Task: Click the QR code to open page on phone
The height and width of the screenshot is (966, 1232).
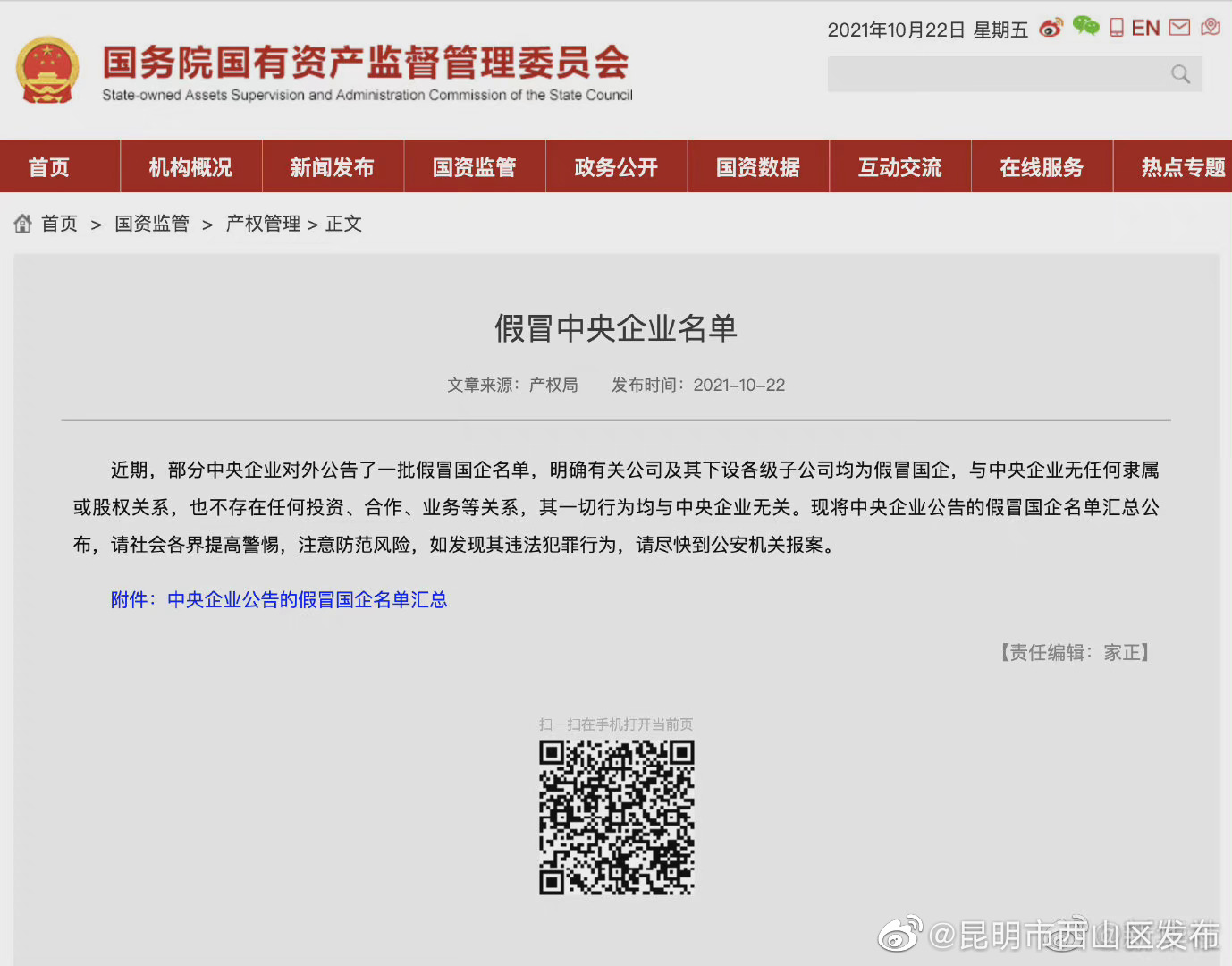Action: [x=616, y=818]
